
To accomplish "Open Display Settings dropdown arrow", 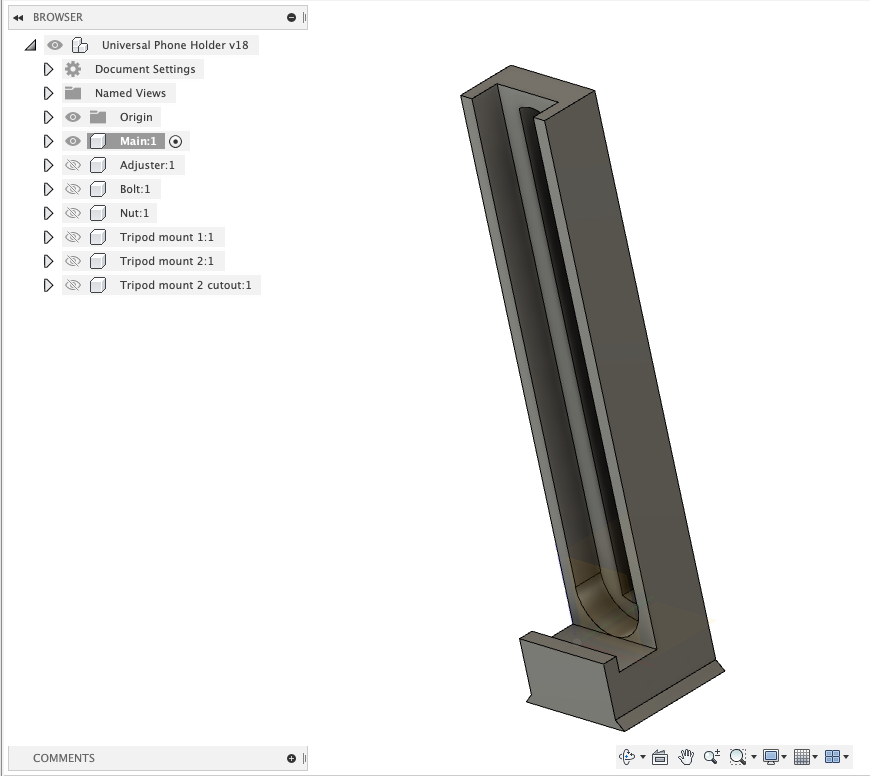I will [x=784, y=757].
